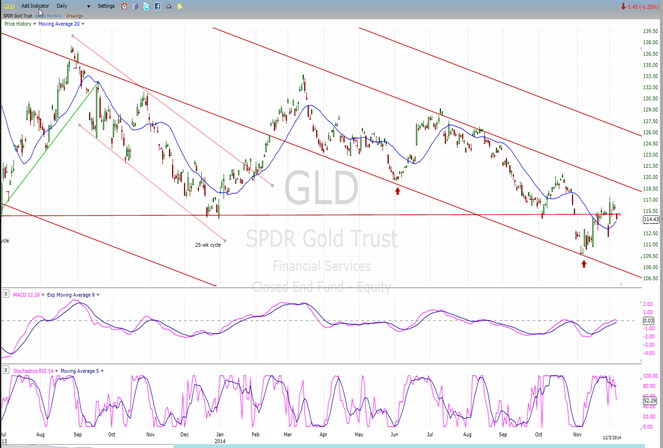Click the current price label 114.43
The width and height of the screenshot is (663, 448).
[651, 219]
